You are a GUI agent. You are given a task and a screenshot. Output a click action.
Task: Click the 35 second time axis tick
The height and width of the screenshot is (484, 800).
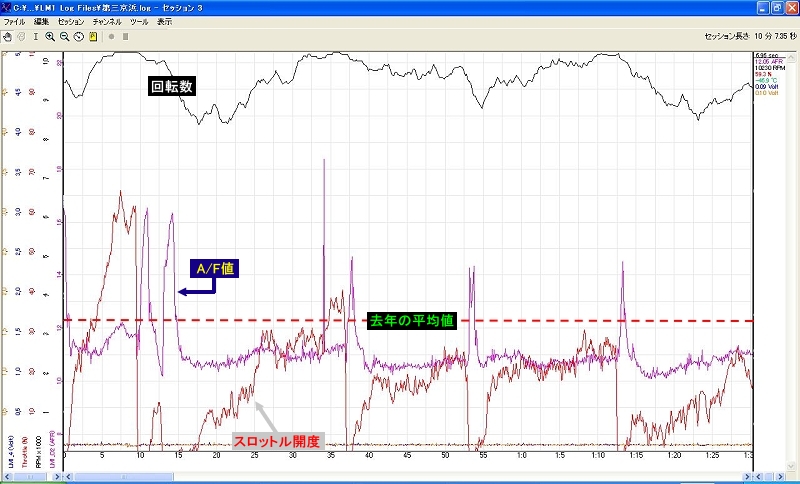tap(331, 455)
